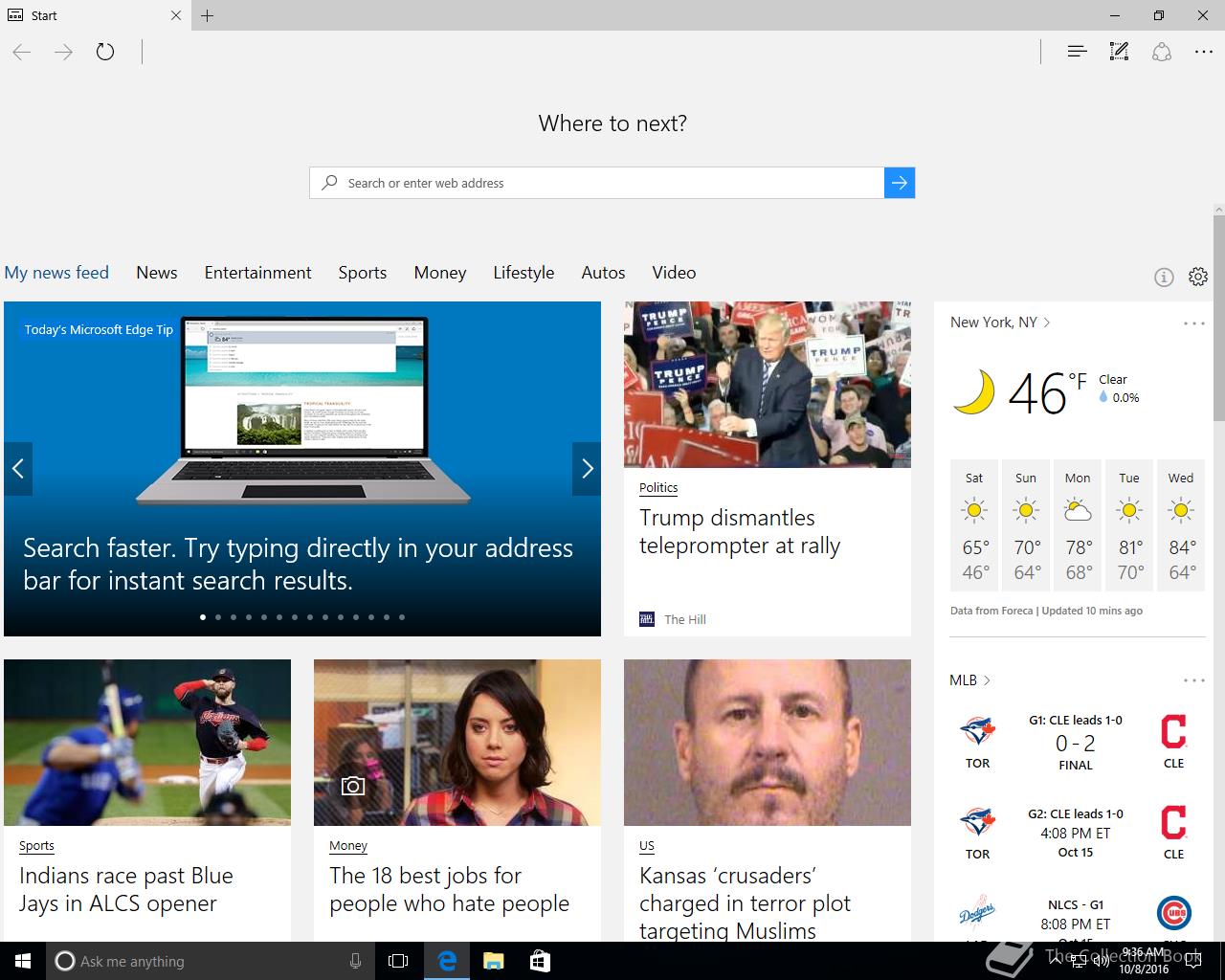The image size is (1225, 980).
Task: Click Microsoft Edge taskbar icon
Action: pyautogui.click(x=446, y=961)
